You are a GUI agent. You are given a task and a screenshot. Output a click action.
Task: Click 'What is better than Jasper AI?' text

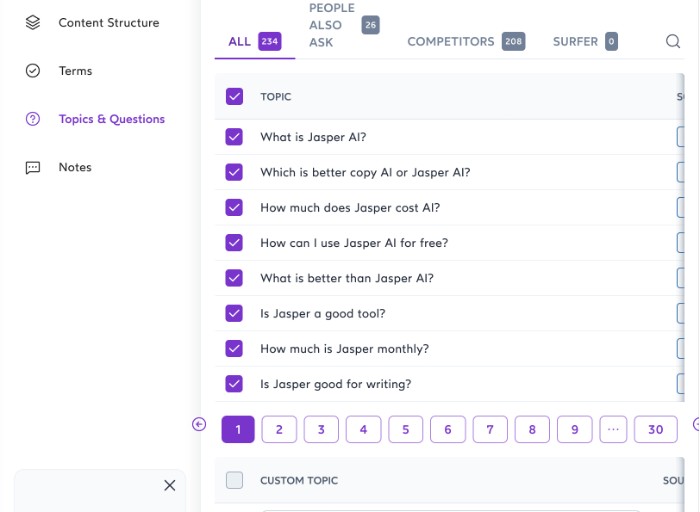coord(347,278)
